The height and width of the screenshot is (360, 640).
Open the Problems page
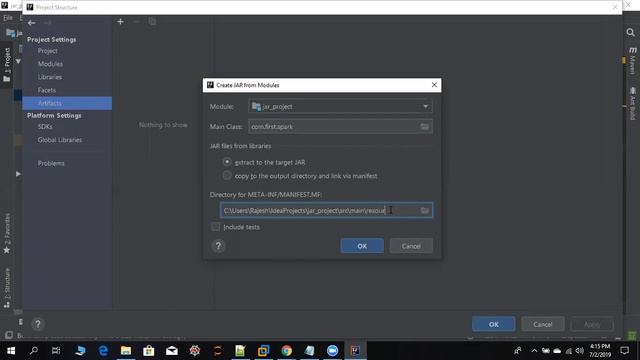[51, 163]
